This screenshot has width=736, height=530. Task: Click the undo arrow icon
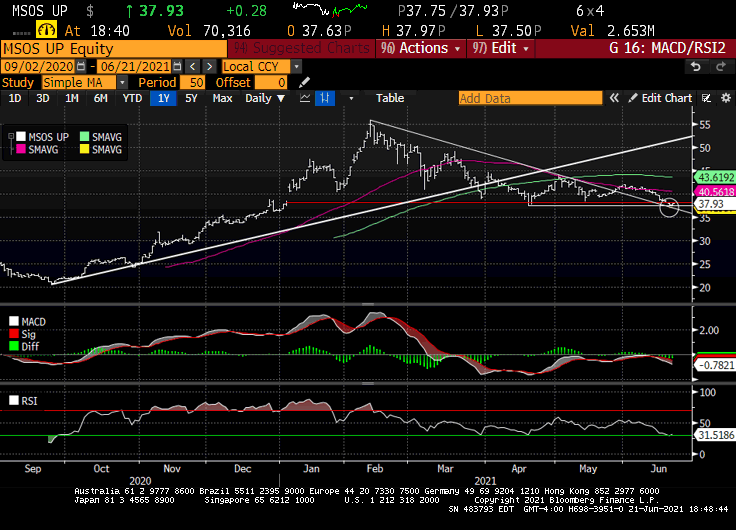pyautogui.click(x=696, y=67)
